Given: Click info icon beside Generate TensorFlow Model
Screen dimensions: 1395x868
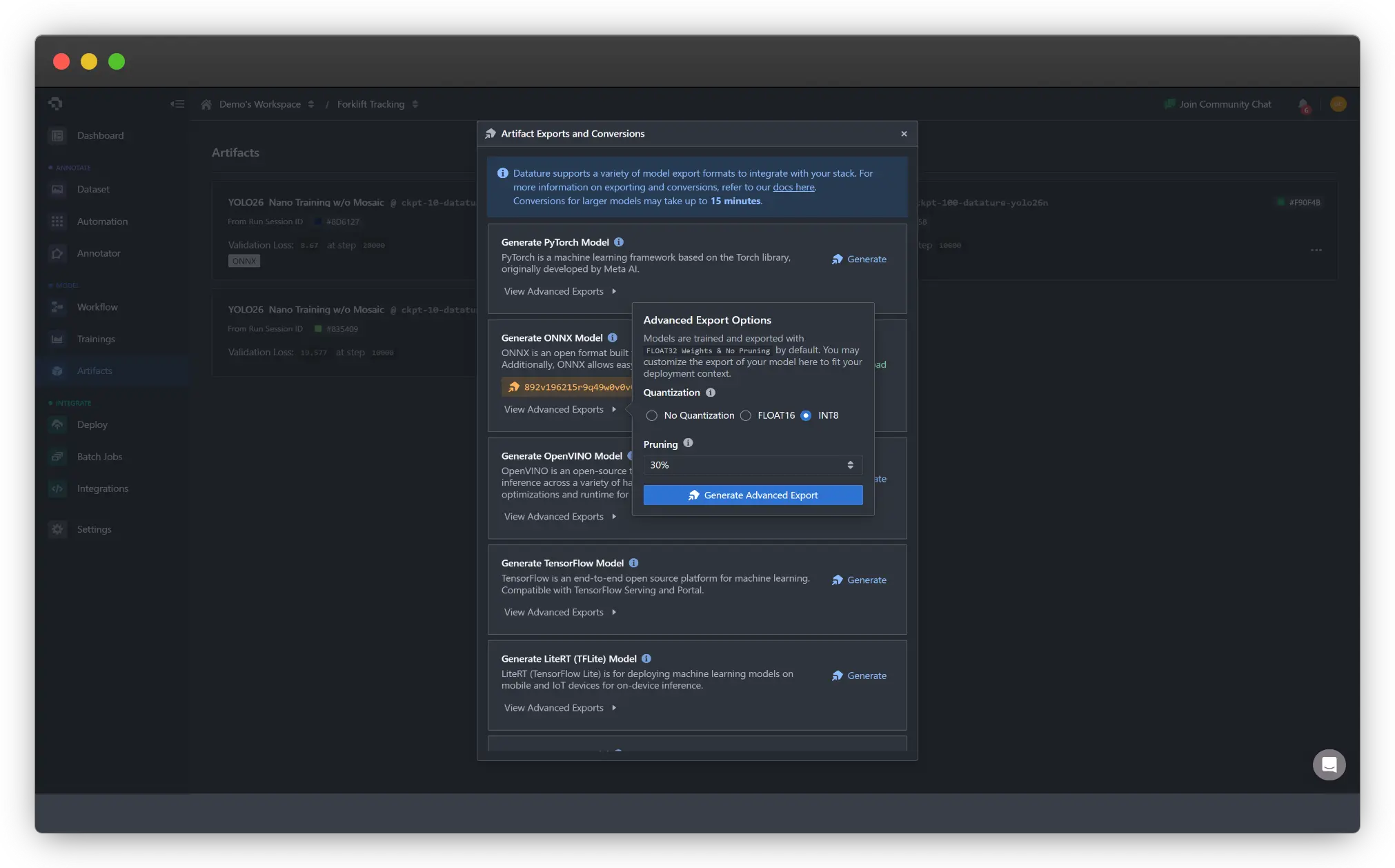Looking at the screenshot, I should pos(633,563).
